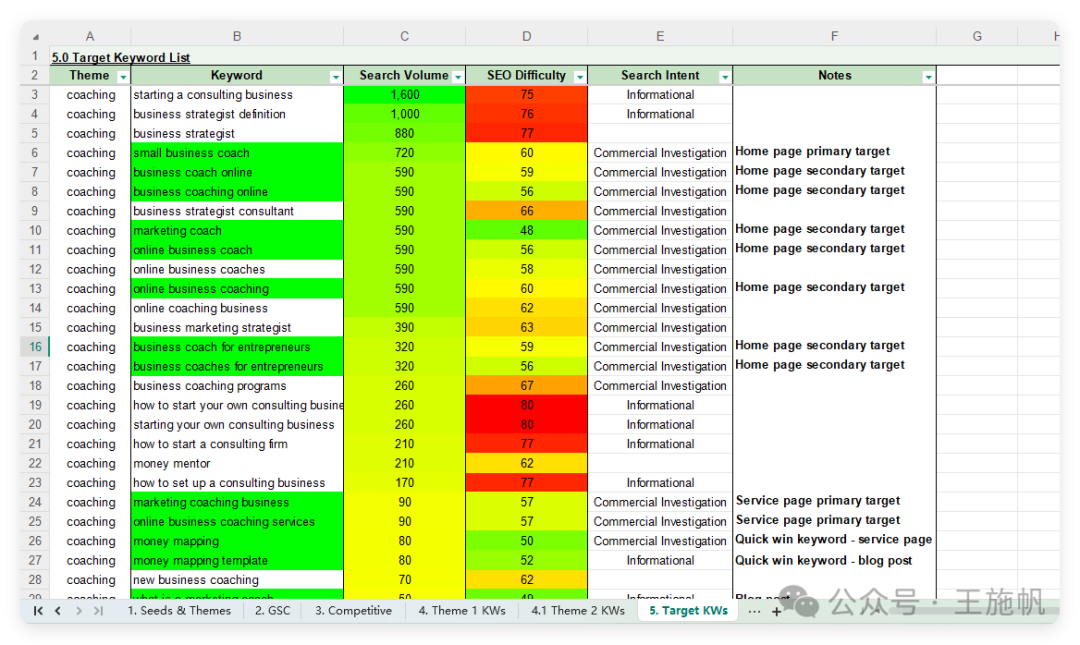Select all cells via corner triangle
Screen dimensions: 1080x645
[x=36, y=37]
